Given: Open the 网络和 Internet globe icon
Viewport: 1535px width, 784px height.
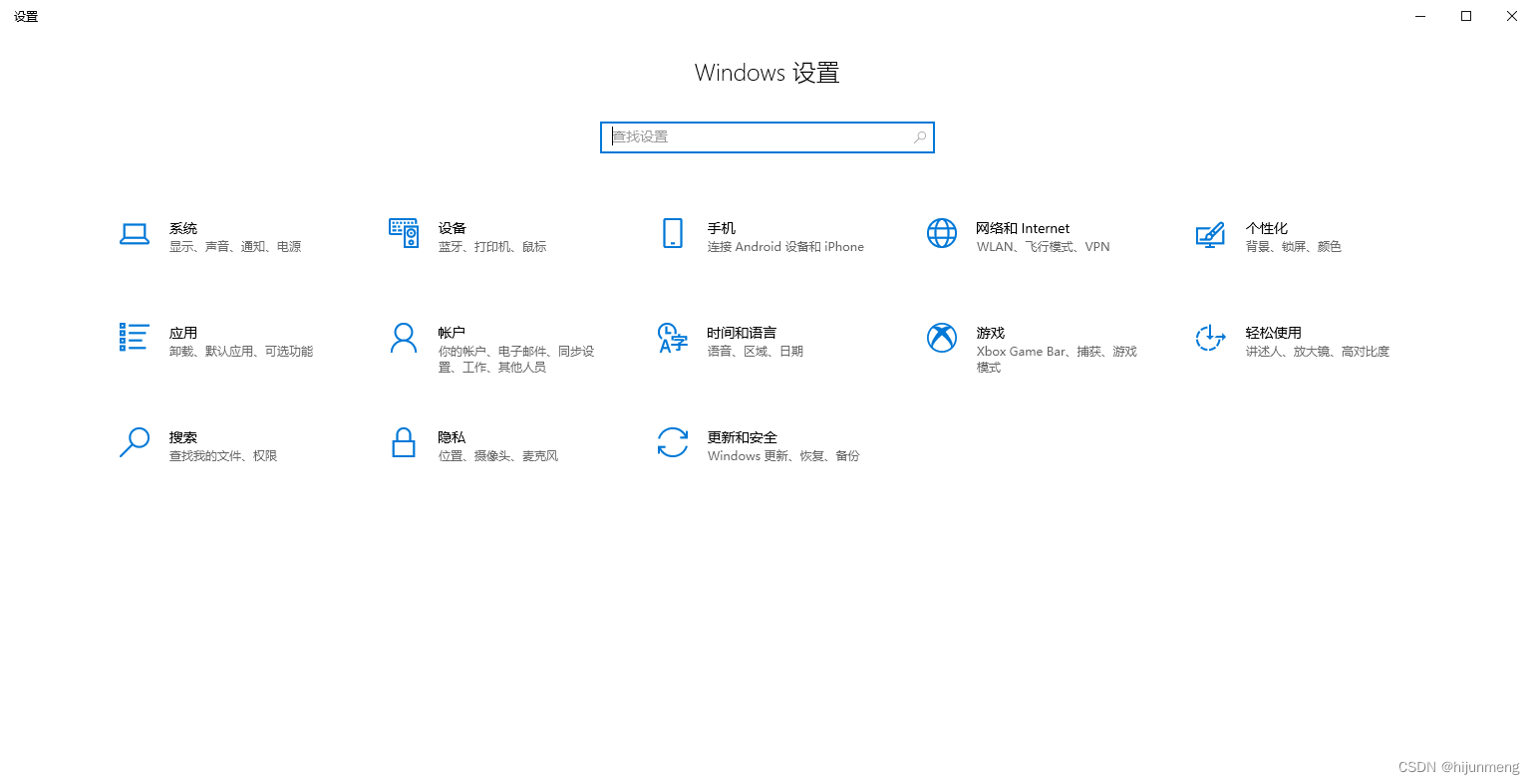Looking at the screenshot, I should [942, 233].
